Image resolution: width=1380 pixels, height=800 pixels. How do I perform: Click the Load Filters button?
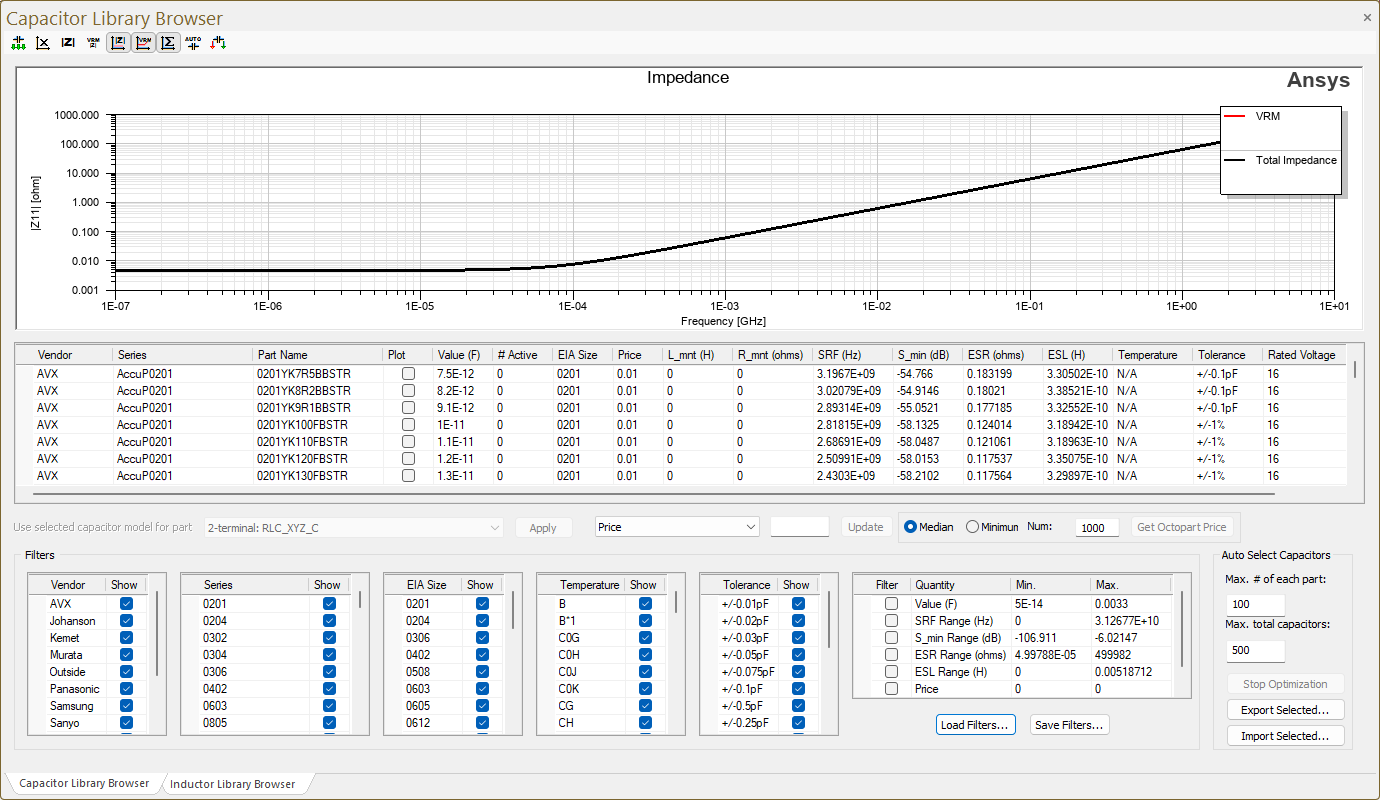(975, 725)
